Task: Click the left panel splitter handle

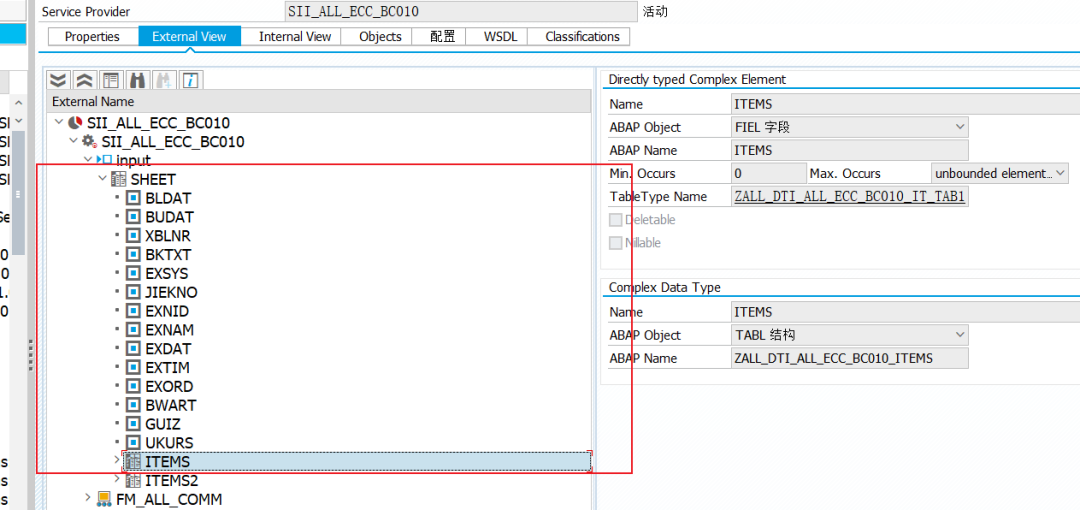Action: (31, 355)
